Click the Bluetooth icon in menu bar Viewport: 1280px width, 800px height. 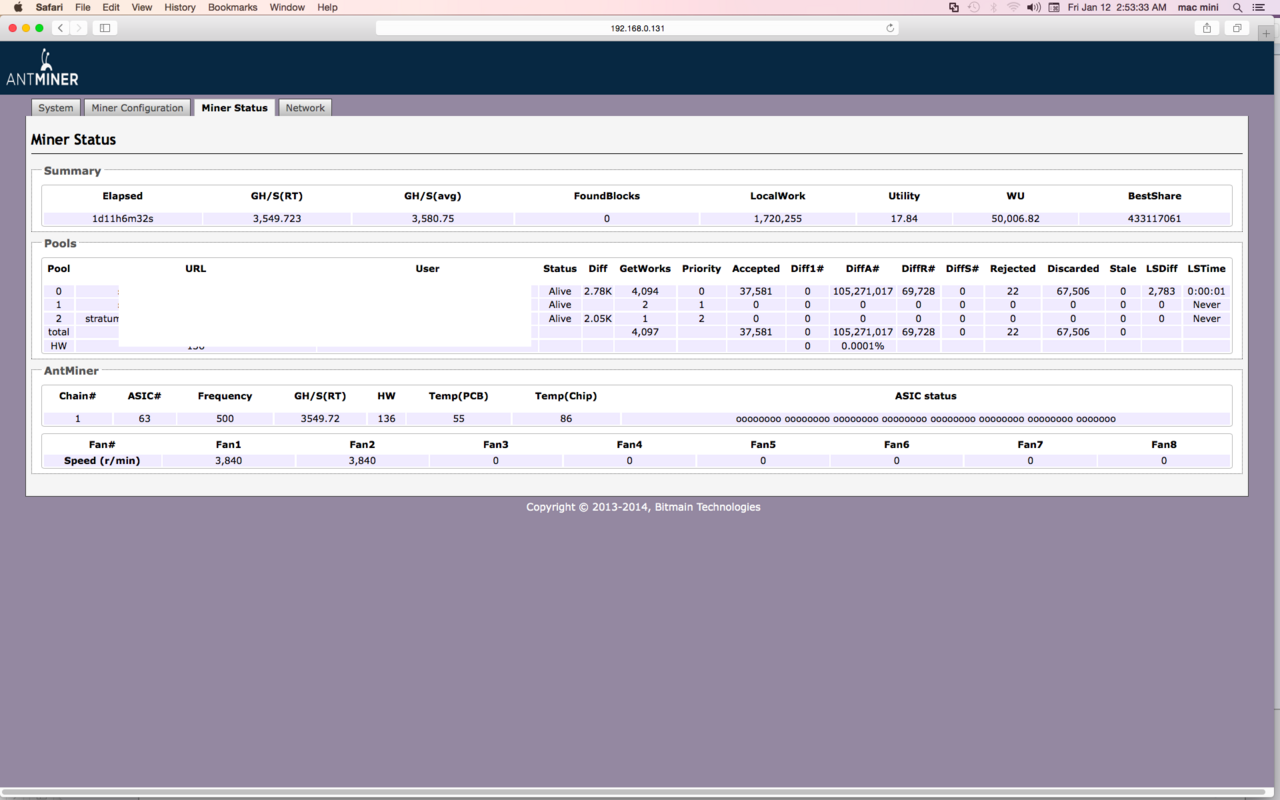(x=994, y=7)
